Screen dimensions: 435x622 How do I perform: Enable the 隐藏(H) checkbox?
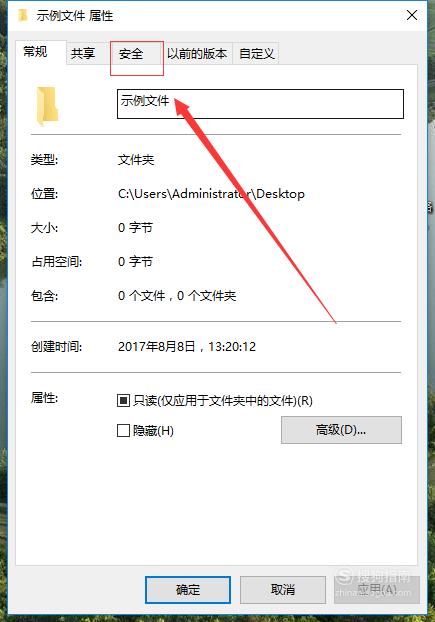click(x=123, y=430)
